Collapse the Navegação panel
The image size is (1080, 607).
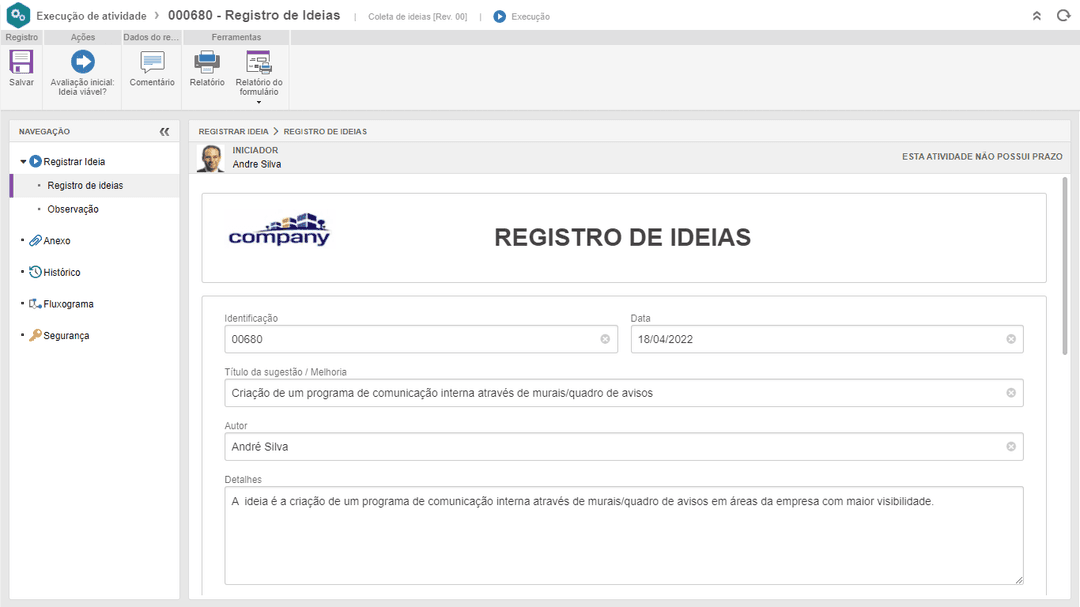[165, 132]
